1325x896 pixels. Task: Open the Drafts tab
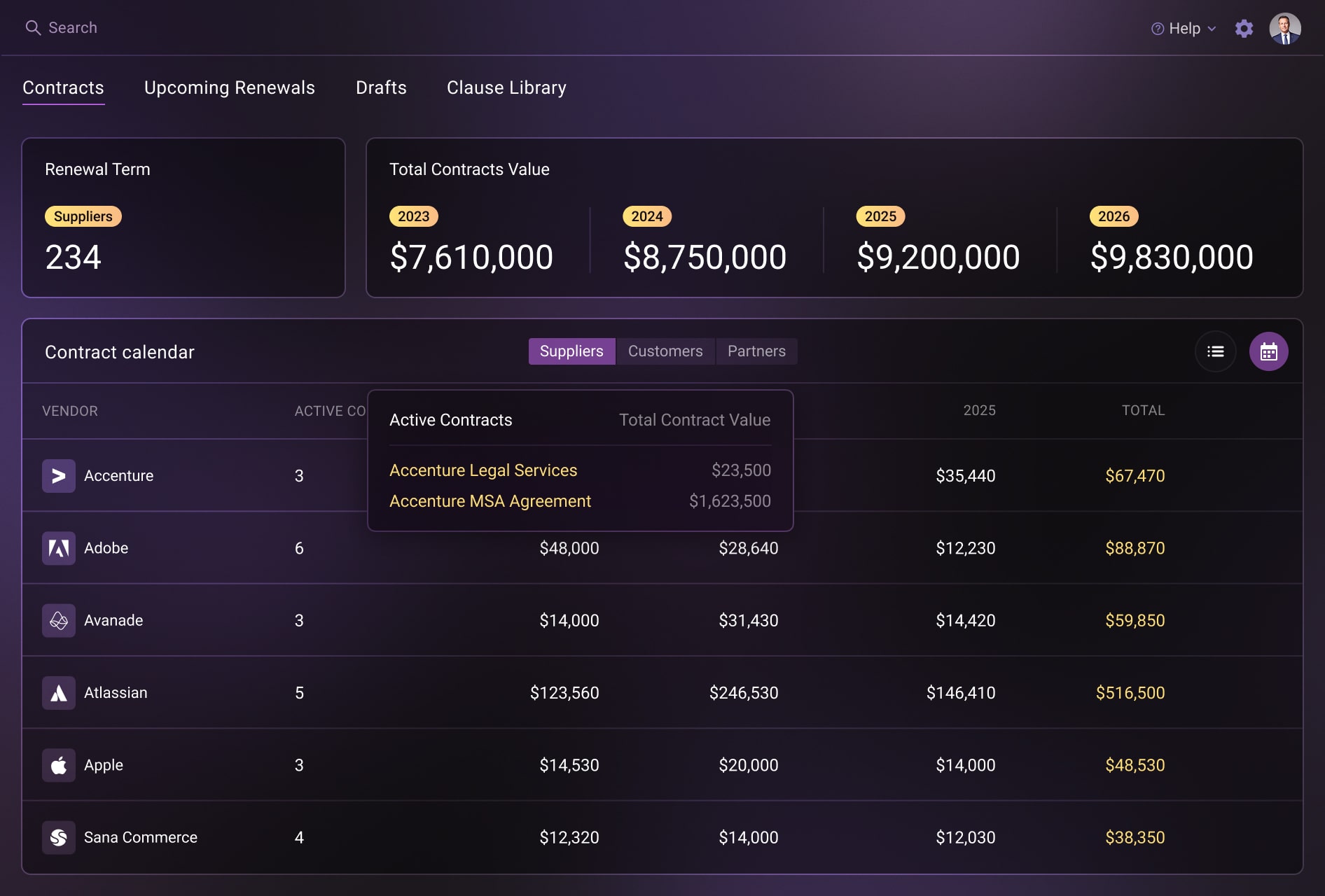[381, 87]
